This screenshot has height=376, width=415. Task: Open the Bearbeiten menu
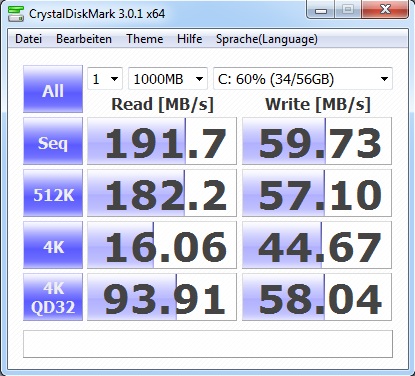pyautogui.click(x=84, y=39)
